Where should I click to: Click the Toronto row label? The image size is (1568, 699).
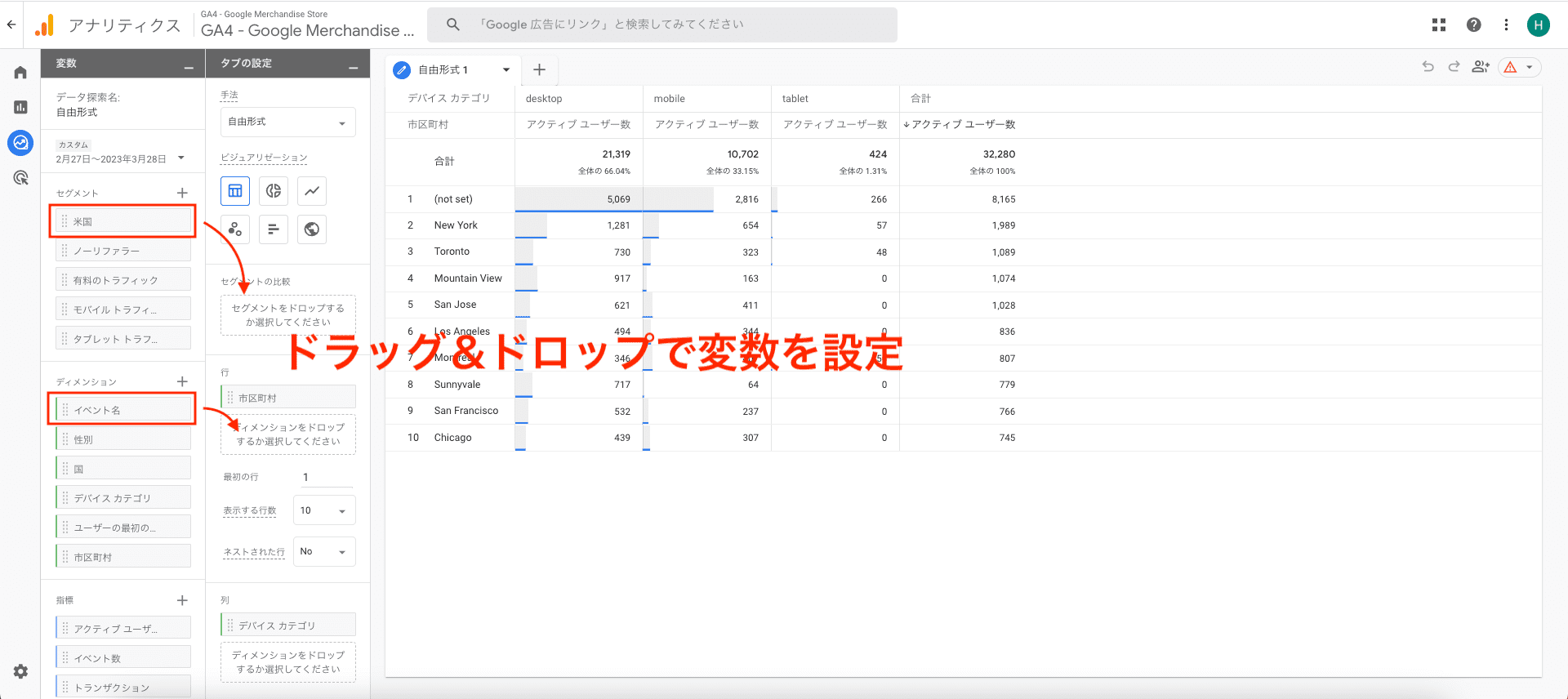coord(452,252)
